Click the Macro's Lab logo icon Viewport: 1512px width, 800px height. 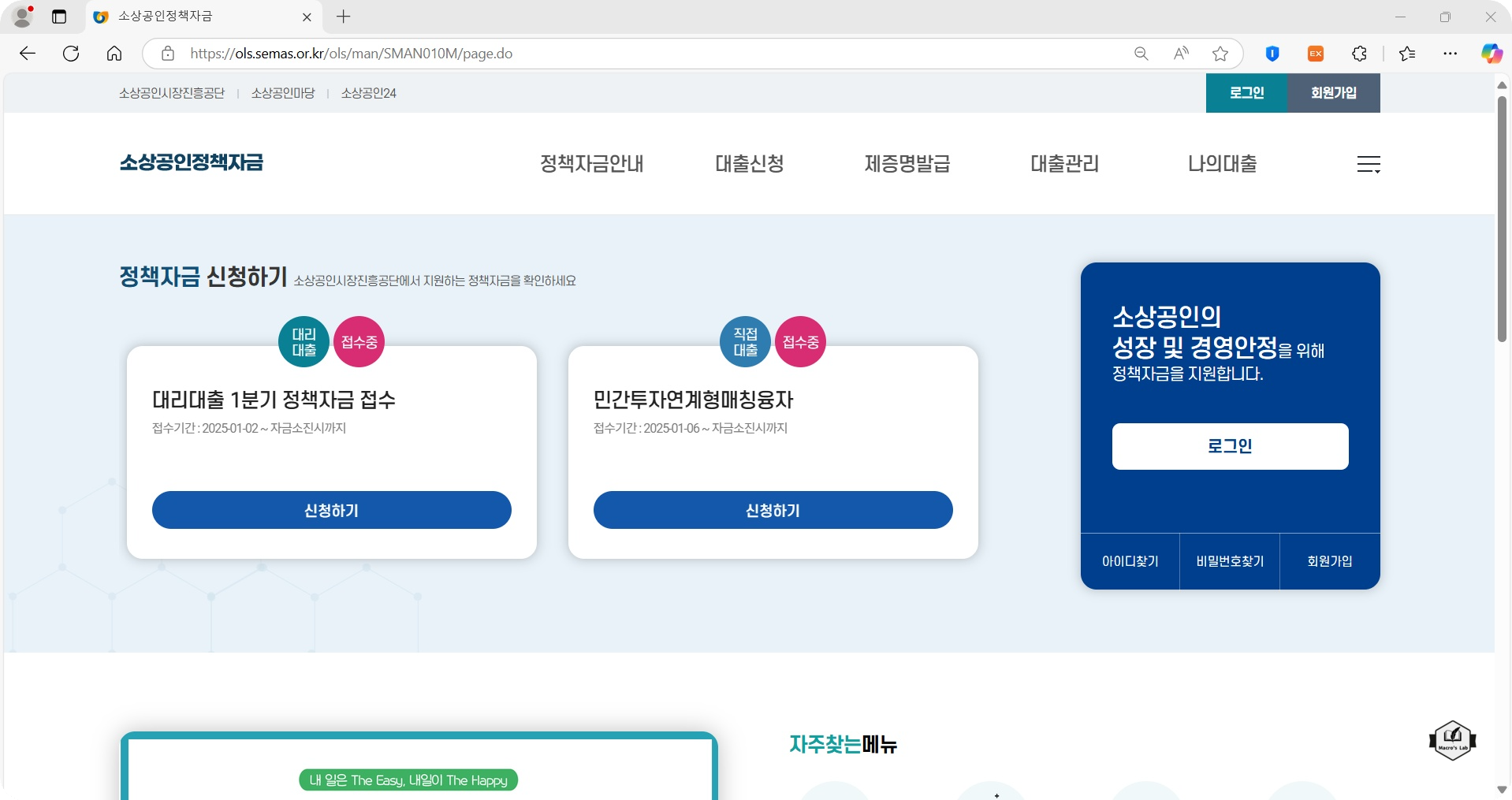click(x=1453, y=740)
